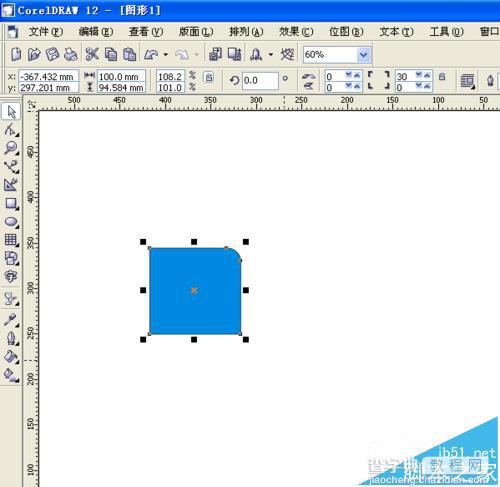Open the 查看(V) menu

[x=146, y=32]
